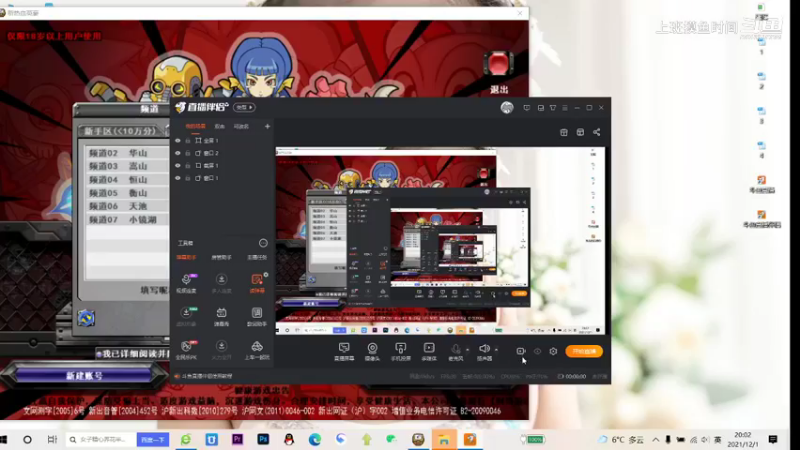Click the message icon in streaming app title bar

(527, 108)
